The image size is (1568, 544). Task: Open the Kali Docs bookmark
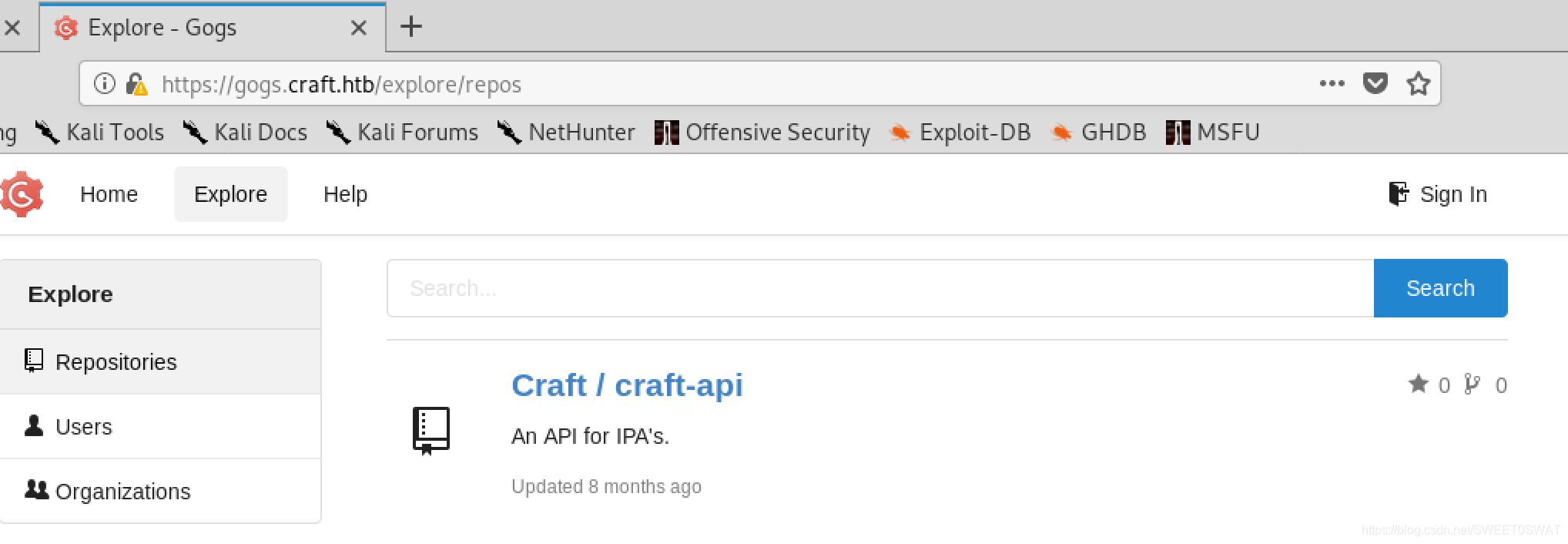pyautogui.click(x=245, y=132)
